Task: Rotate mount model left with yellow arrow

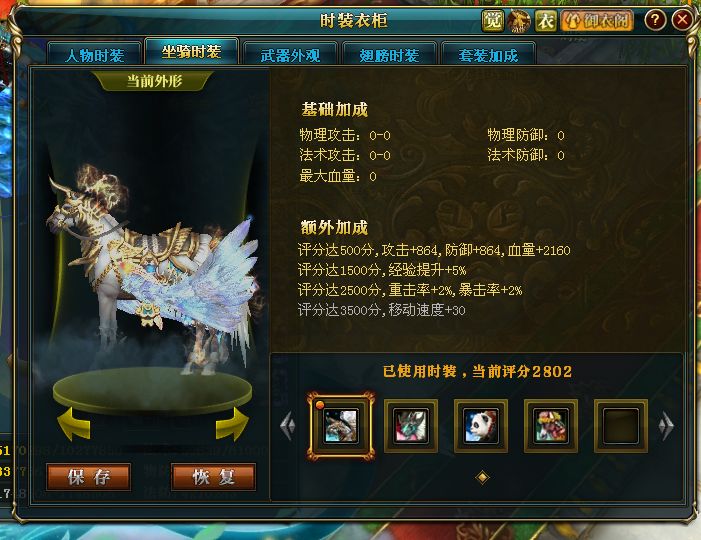Action: pyautogui.click(x=74, y=424)
